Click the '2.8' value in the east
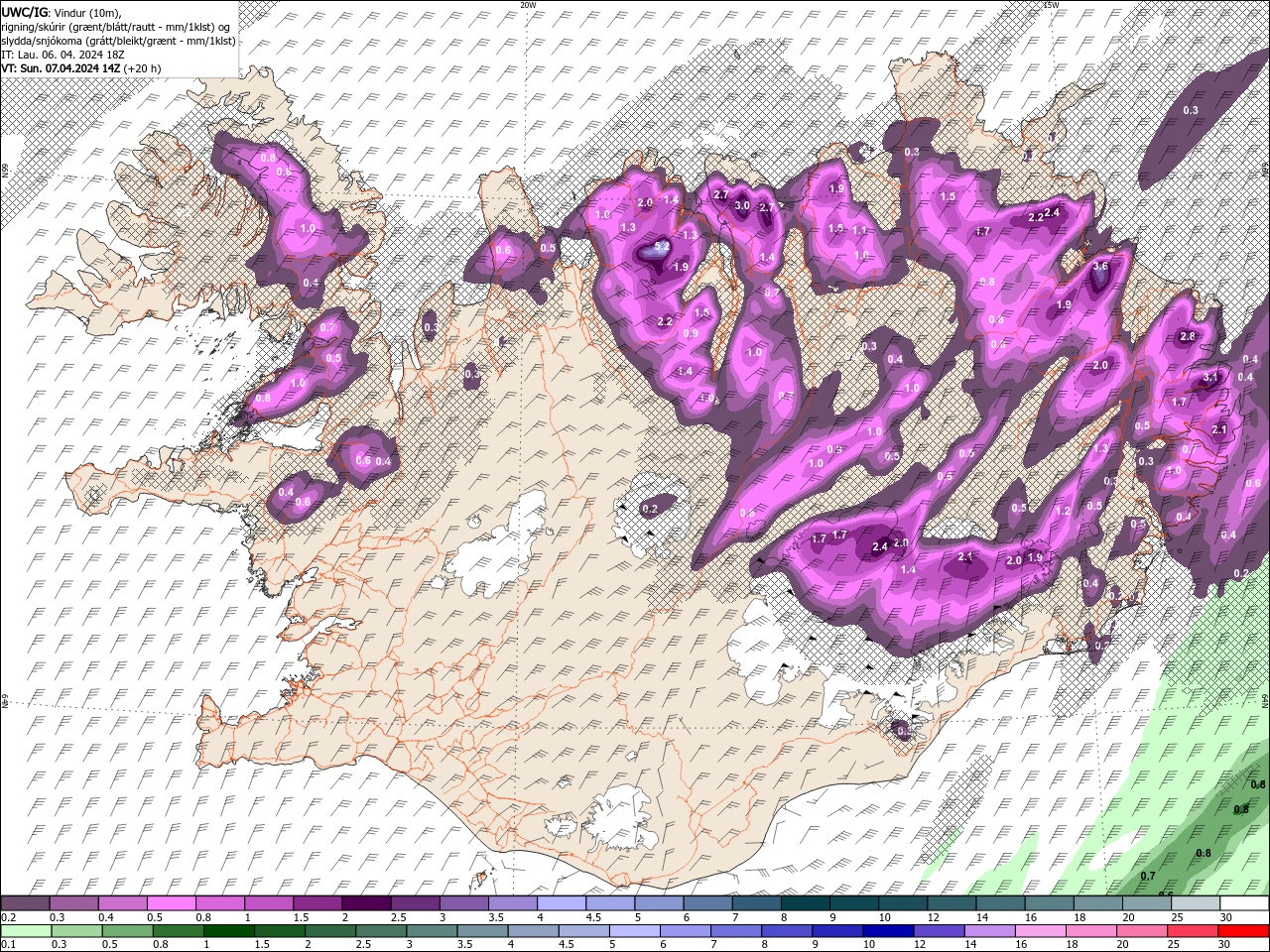This screenshot has height=952, width=1270. tap(1187, 337)
